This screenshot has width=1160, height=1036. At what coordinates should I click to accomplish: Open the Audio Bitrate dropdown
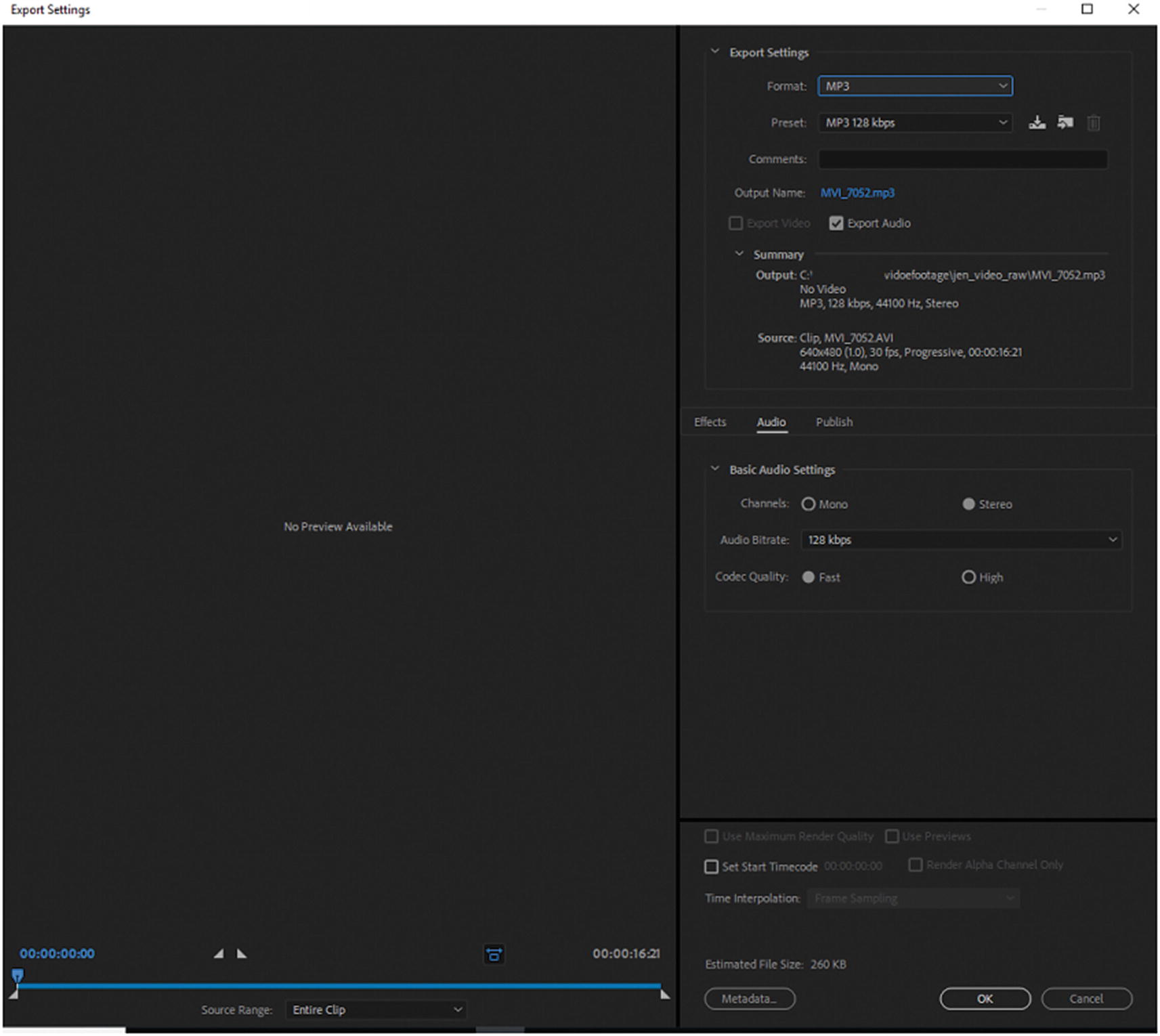961,540
